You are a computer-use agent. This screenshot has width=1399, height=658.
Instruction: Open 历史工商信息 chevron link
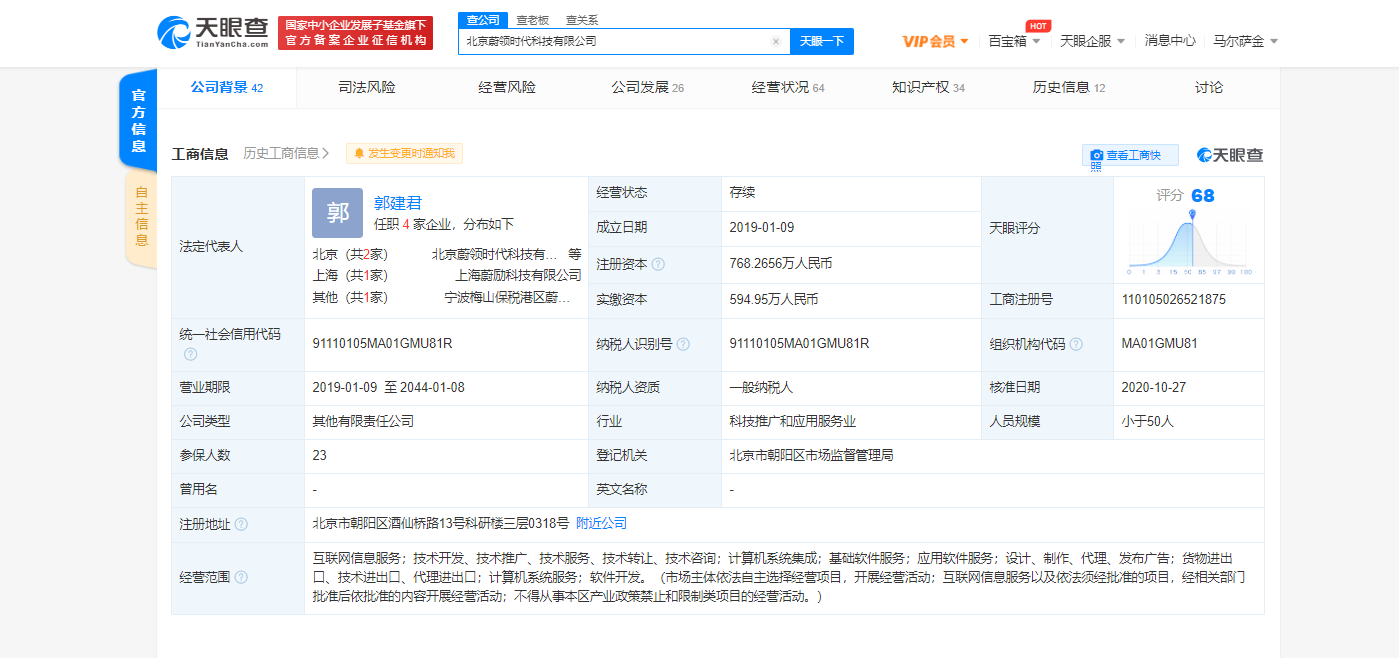(x=286, y=153)
